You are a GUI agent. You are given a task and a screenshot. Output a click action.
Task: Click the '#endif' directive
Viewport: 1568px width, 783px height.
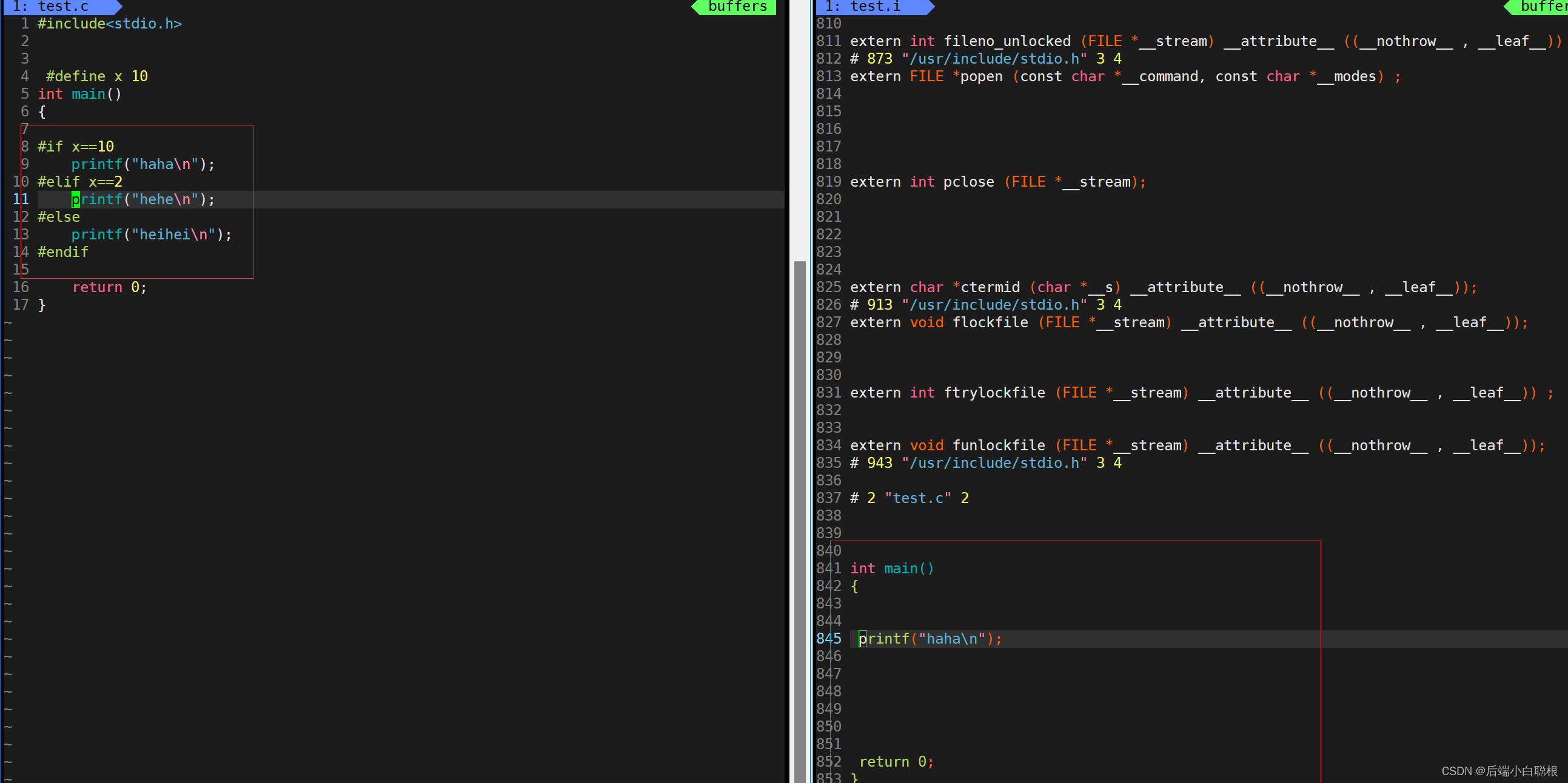[62, 252]
